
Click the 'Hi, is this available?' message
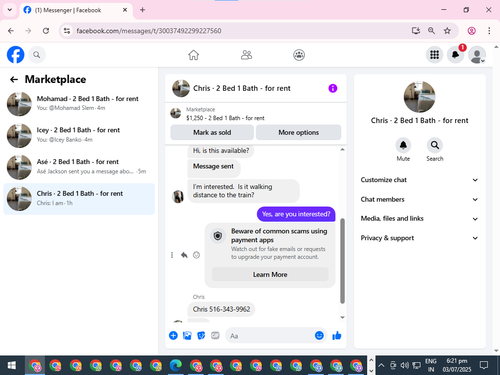point(221,151)
